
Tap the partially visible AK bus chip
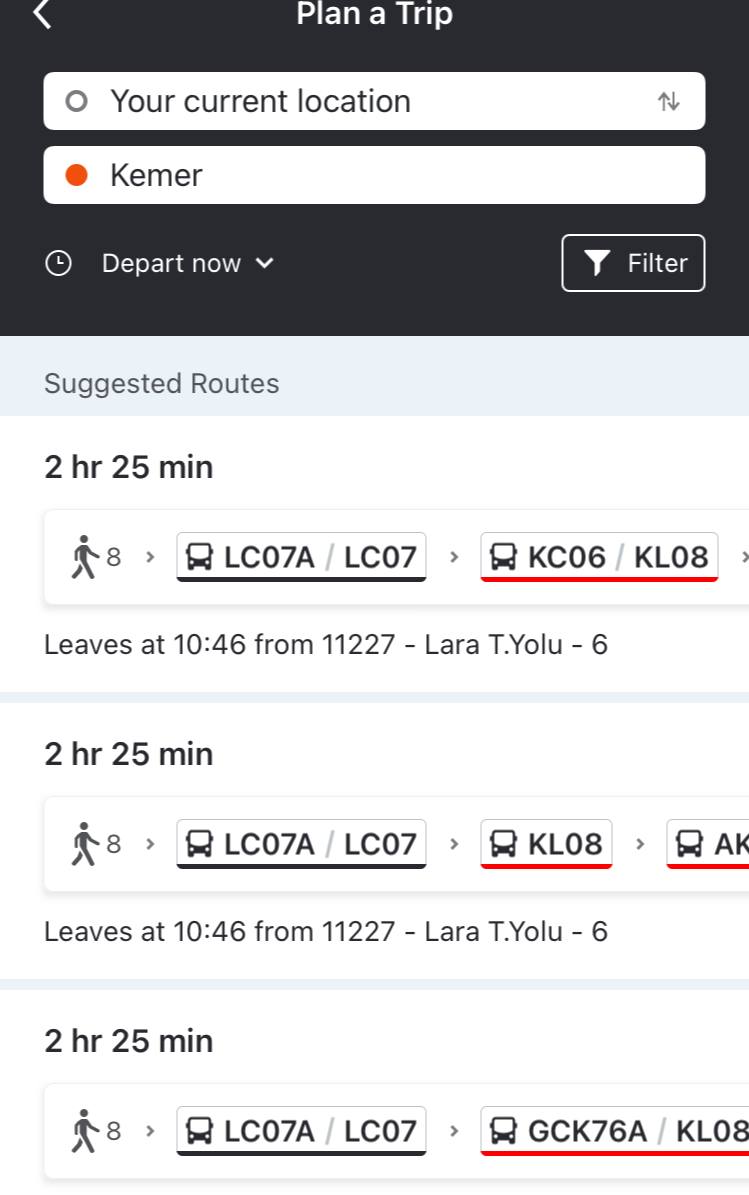[x=708, y=844]
